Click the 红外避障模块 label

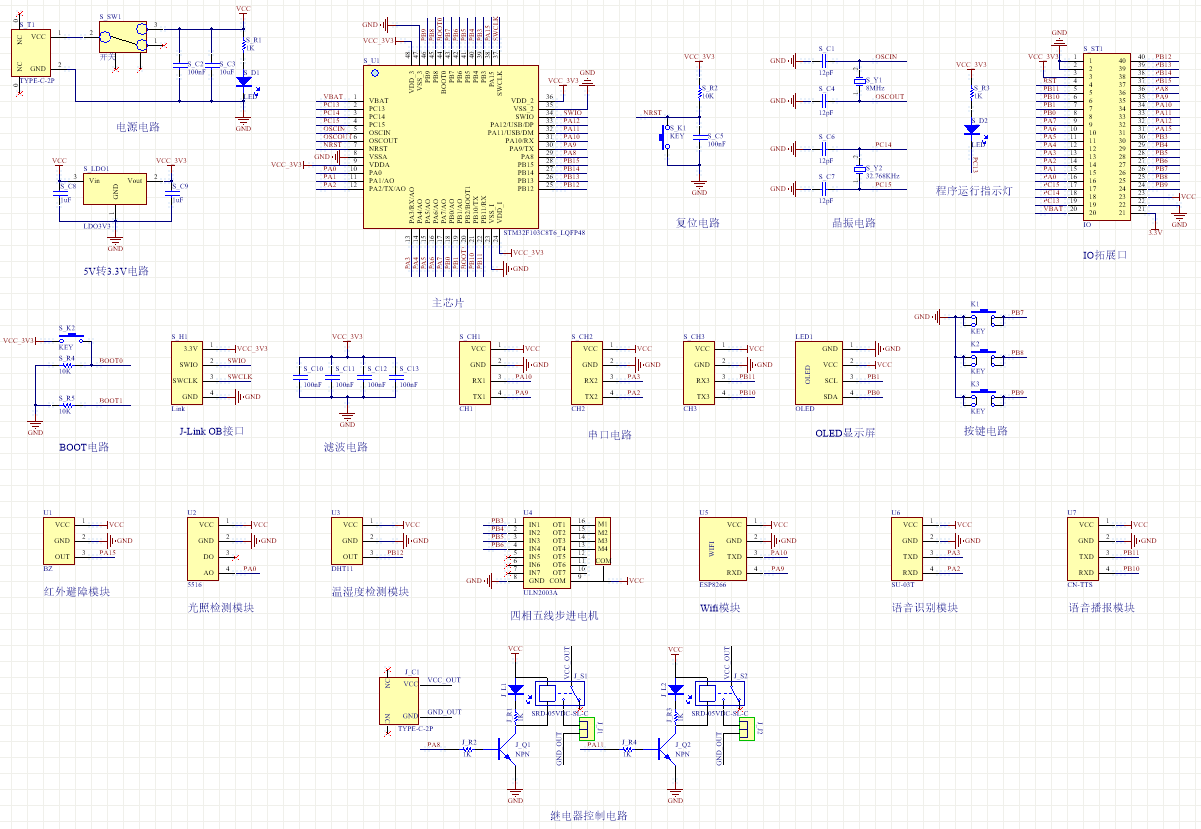[77, 591]
